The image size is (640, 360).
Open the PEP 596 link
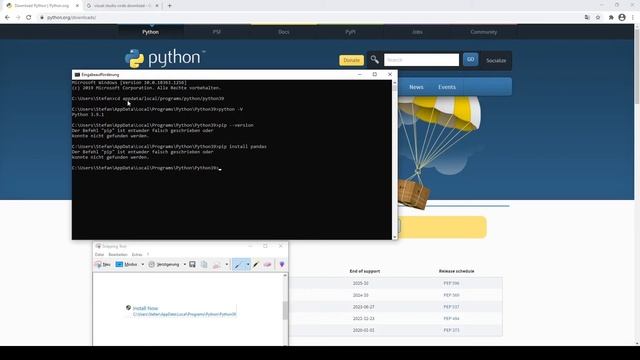point(451,283)
